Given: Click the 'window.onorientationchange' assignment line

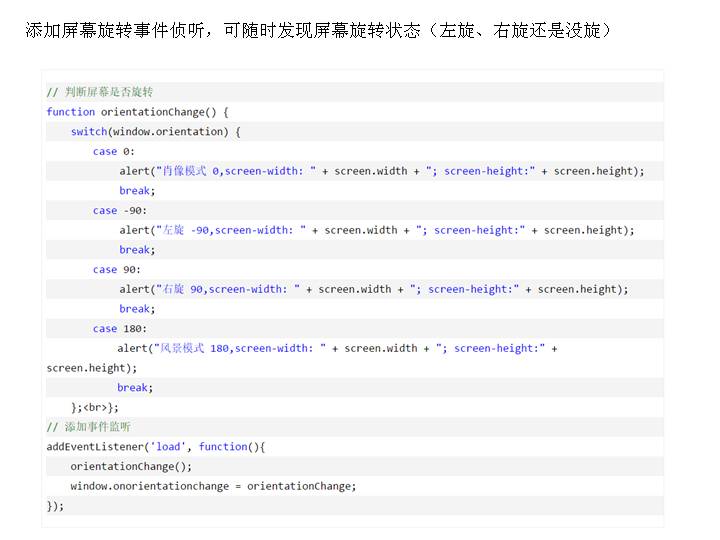Looking at the screenshot, I should [213, 486].
